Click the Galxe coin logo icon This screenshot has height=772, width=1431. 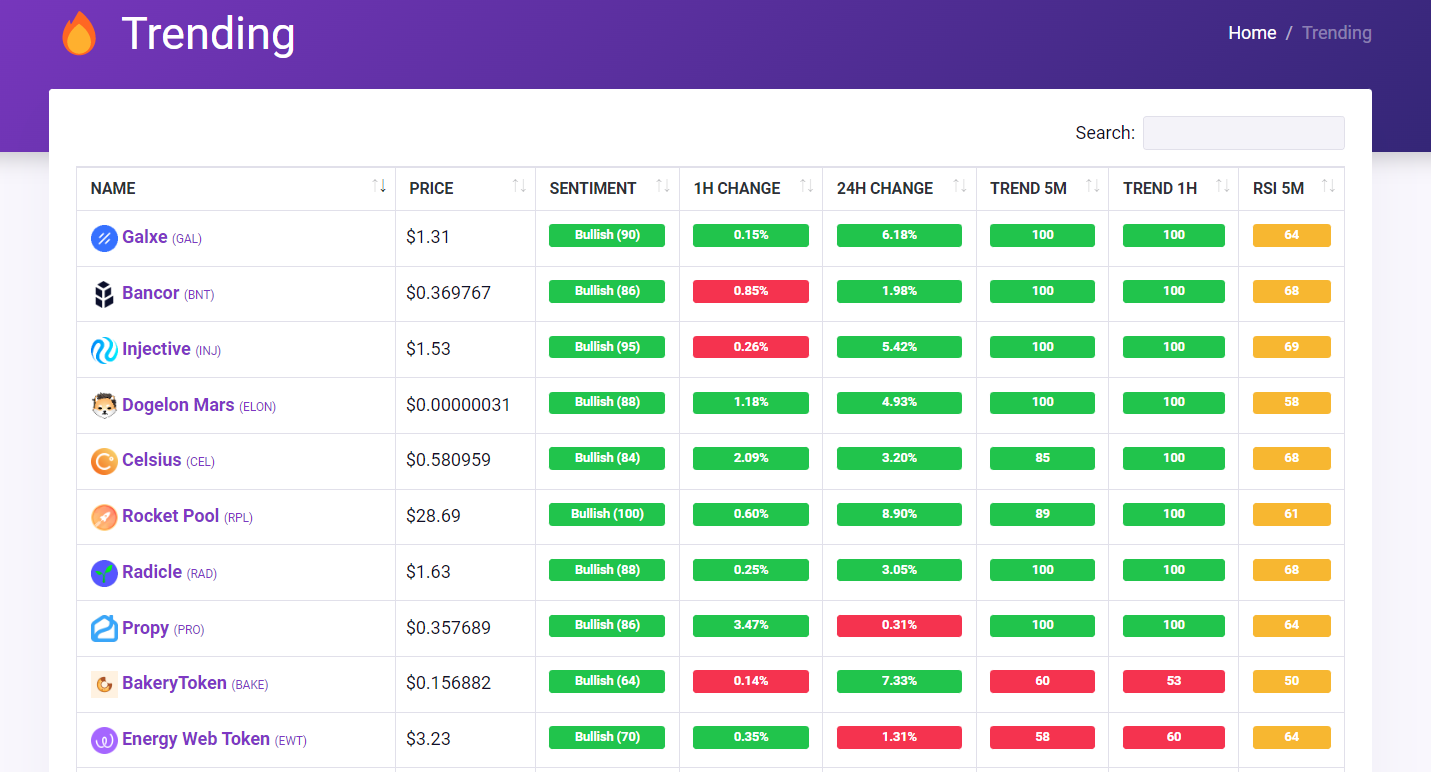(x=104, y=238)
